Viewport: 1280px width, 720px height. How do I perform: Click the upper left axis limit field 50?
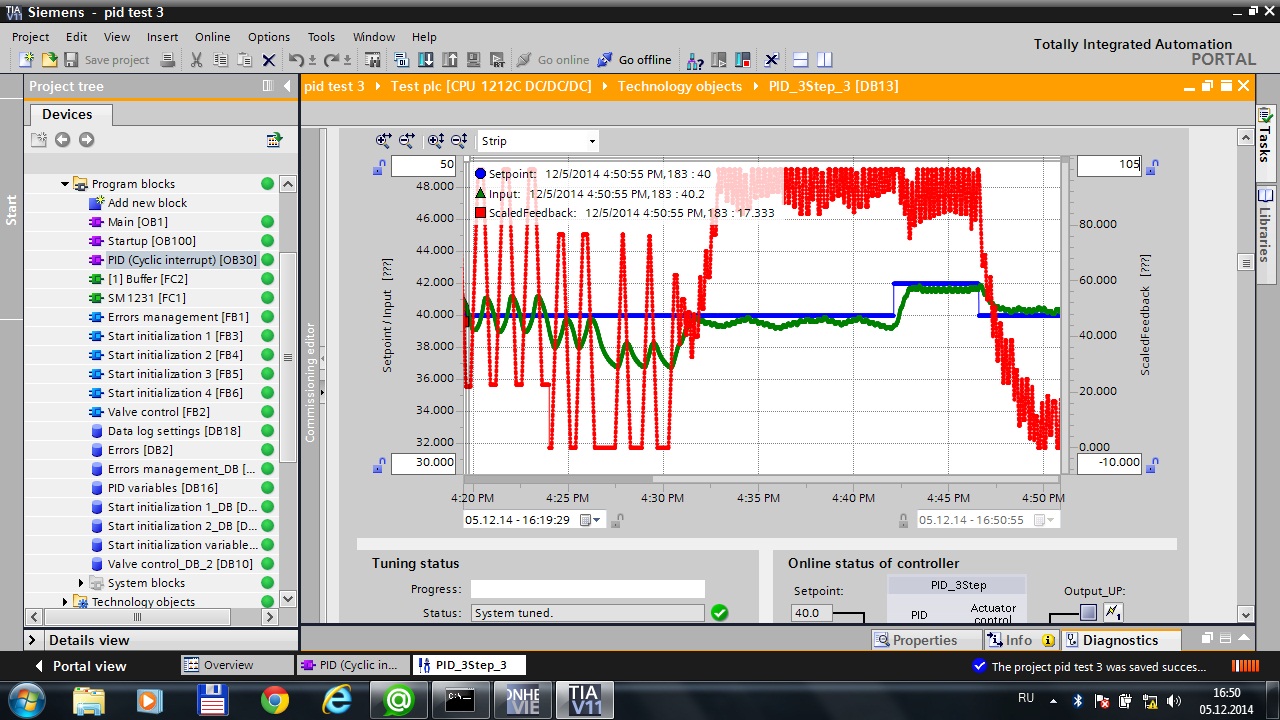pyautogui.click(x=424, y=165)
